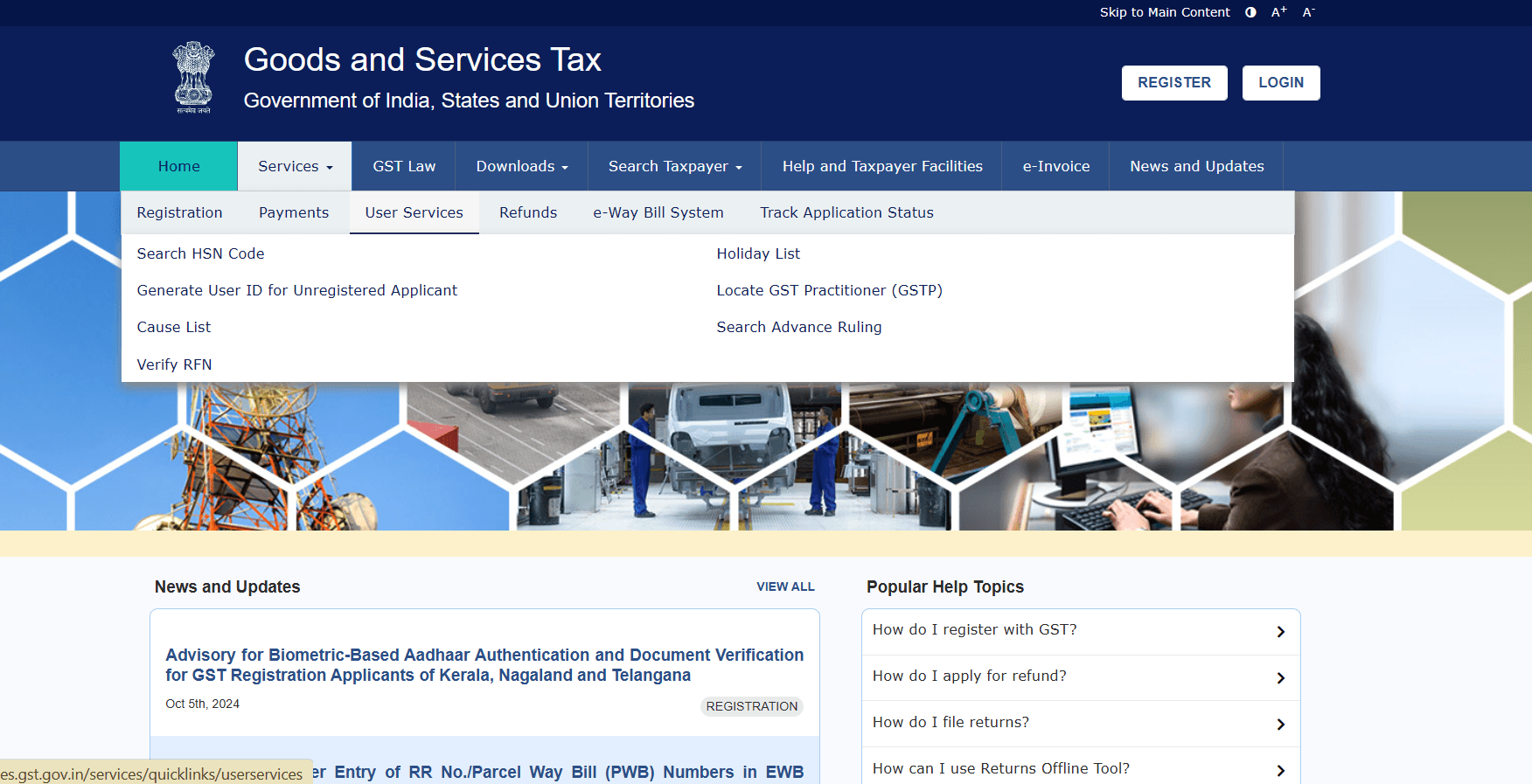Click VIEW ALL for news
The height and width of the screenshot is (784, 1532).
click(785, 586)
